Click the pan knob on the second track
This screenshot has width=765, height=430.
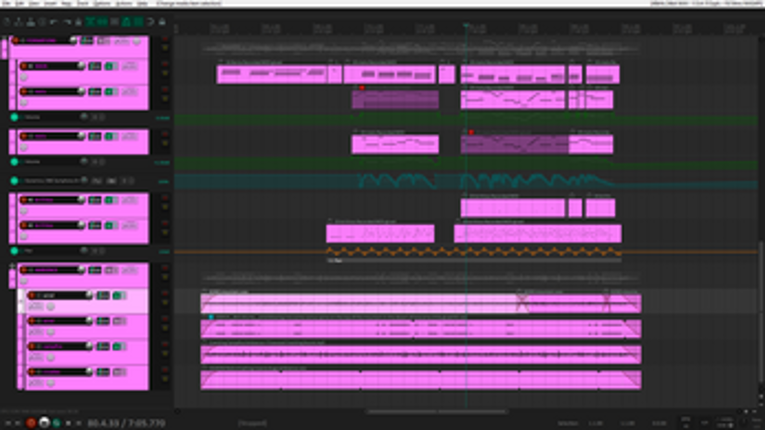(23, 77)
